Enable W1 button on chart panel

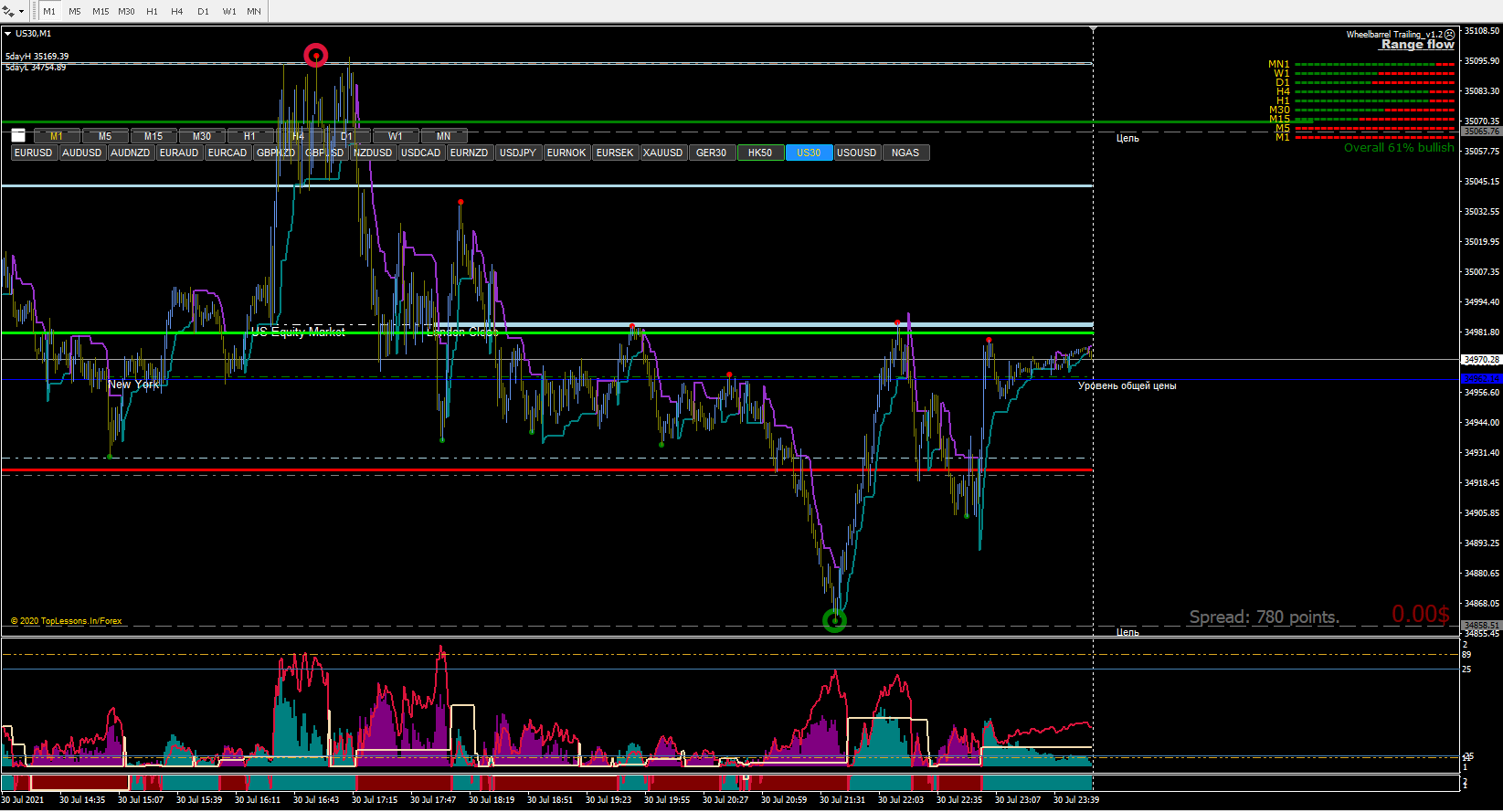pyautogui.click(x=395, y=136)
